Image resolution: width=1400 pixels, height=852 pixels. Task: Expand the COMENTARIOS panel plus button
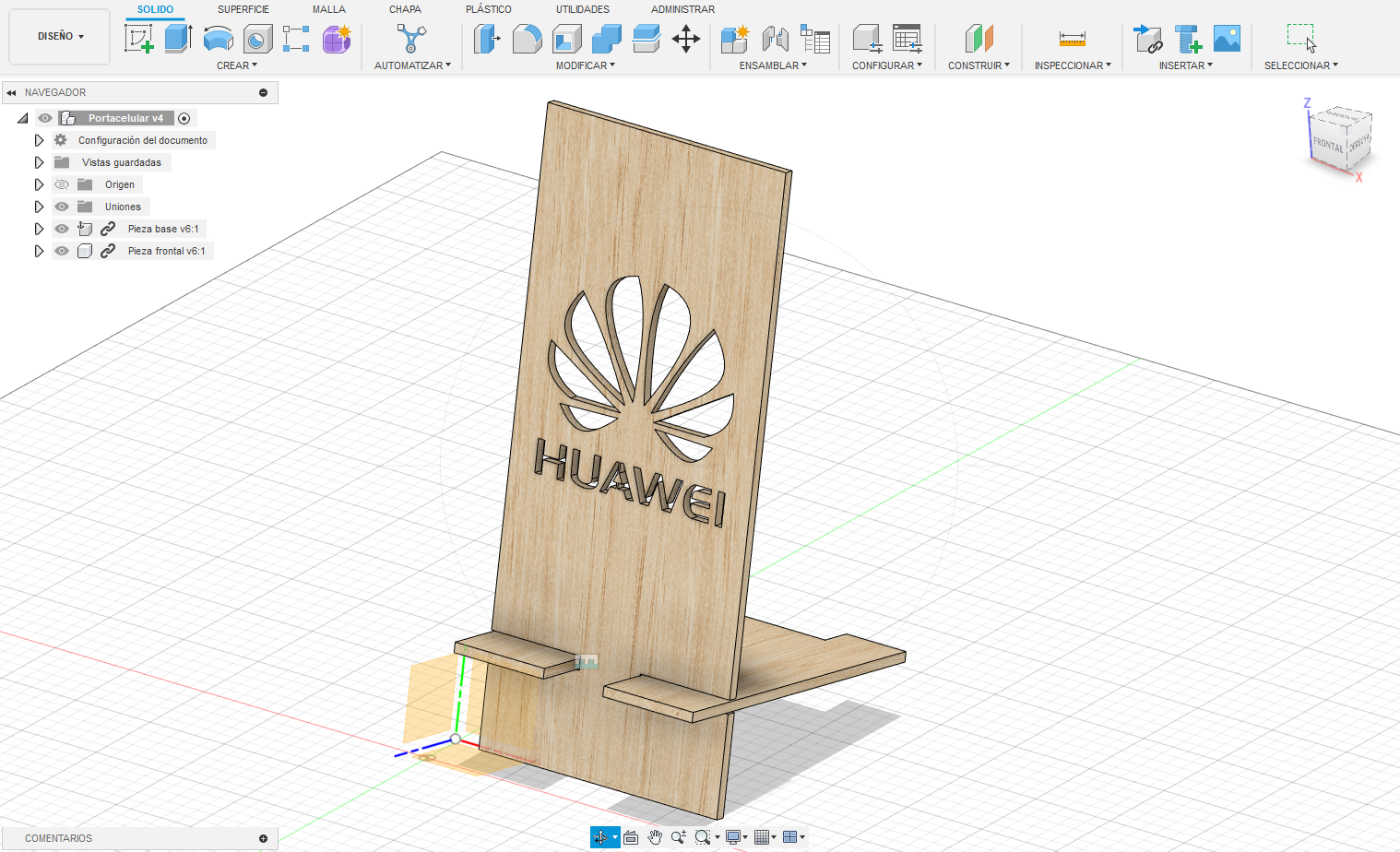coord(264,838)
